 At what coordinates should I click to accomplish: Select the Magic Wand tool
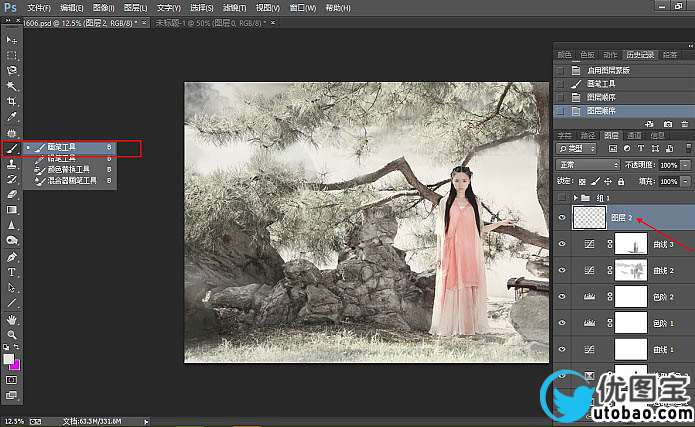pos(12,86)
